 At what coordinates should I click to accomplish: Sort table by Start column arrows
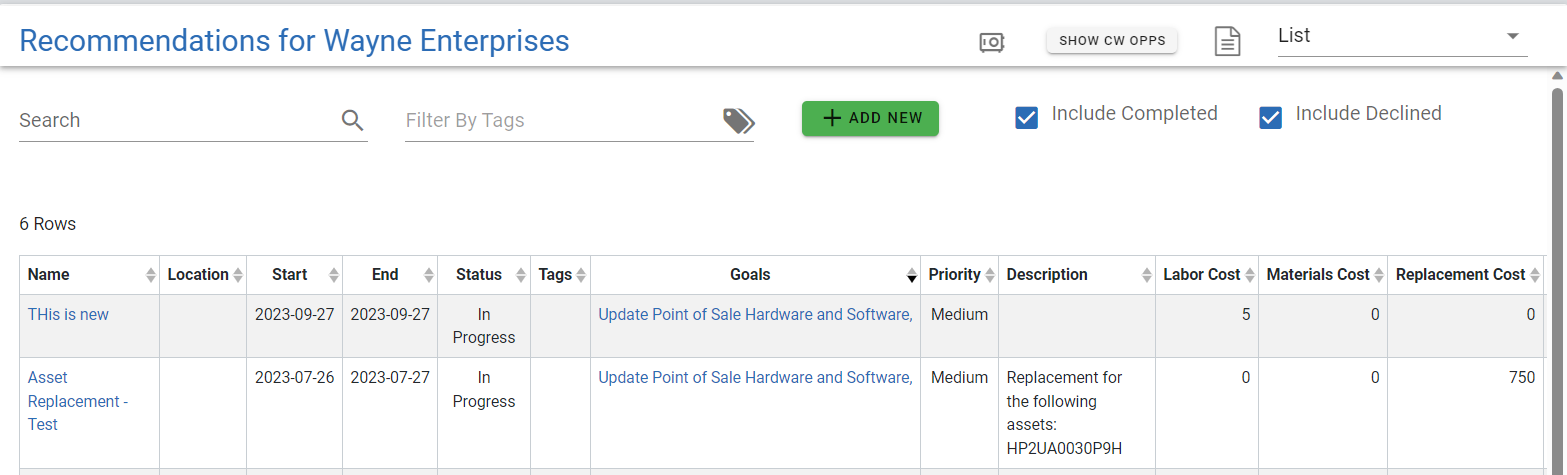(334, 275)
